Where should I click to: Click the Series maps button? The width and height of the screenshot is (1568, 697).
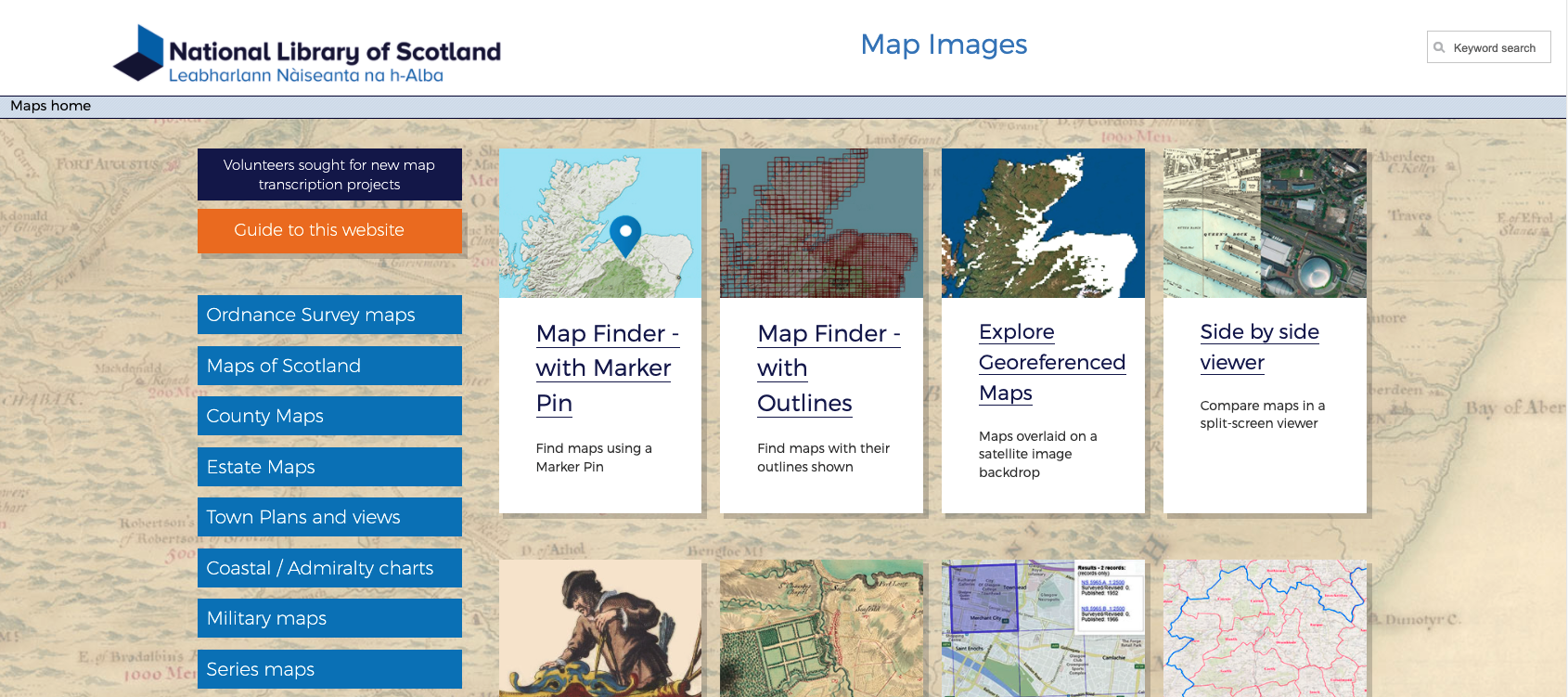[x=329, y=669]
